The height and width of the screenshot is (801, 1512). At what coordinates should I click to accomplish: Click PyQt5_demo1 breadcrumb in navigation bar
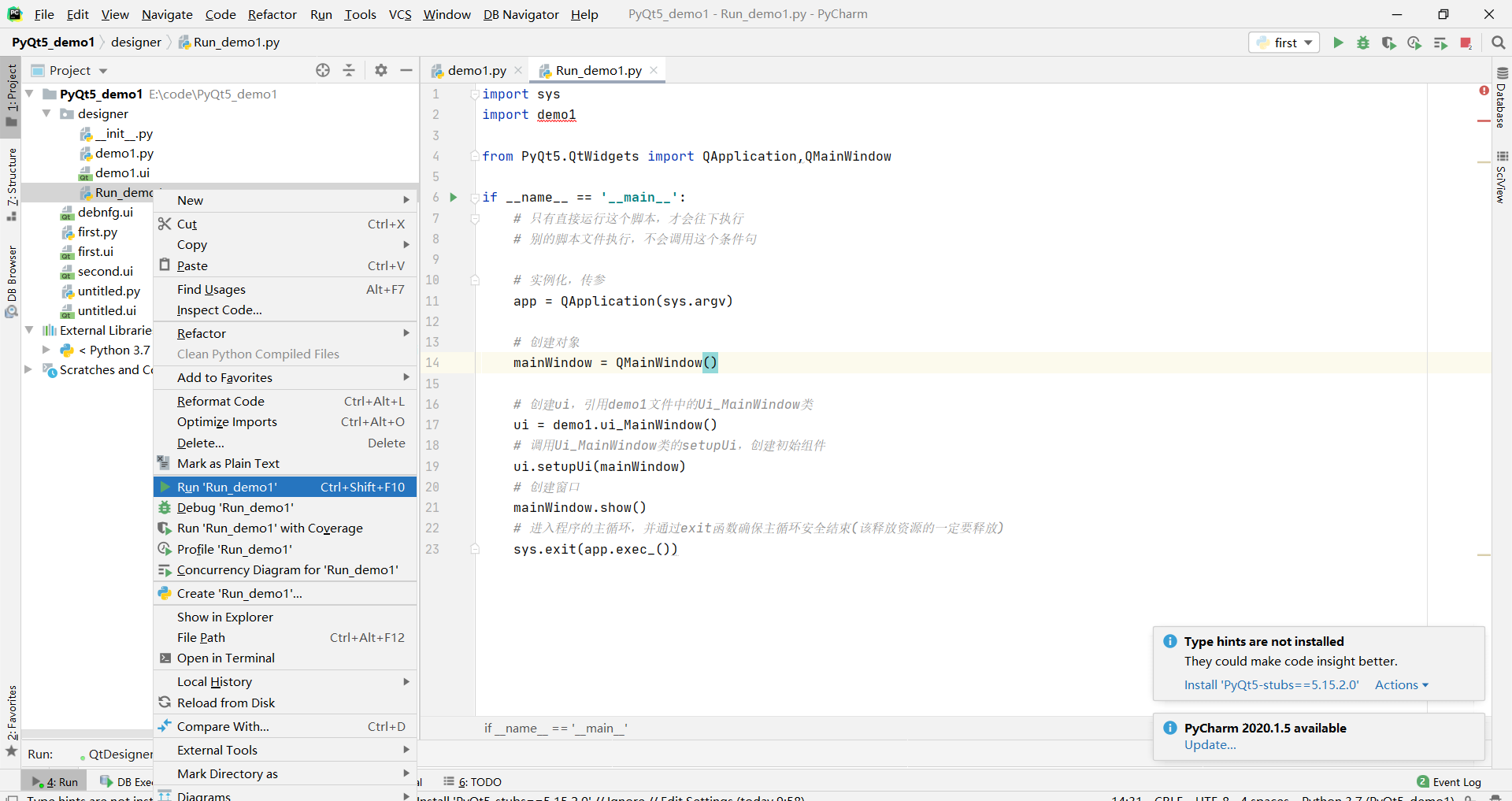tap(53, 43)
